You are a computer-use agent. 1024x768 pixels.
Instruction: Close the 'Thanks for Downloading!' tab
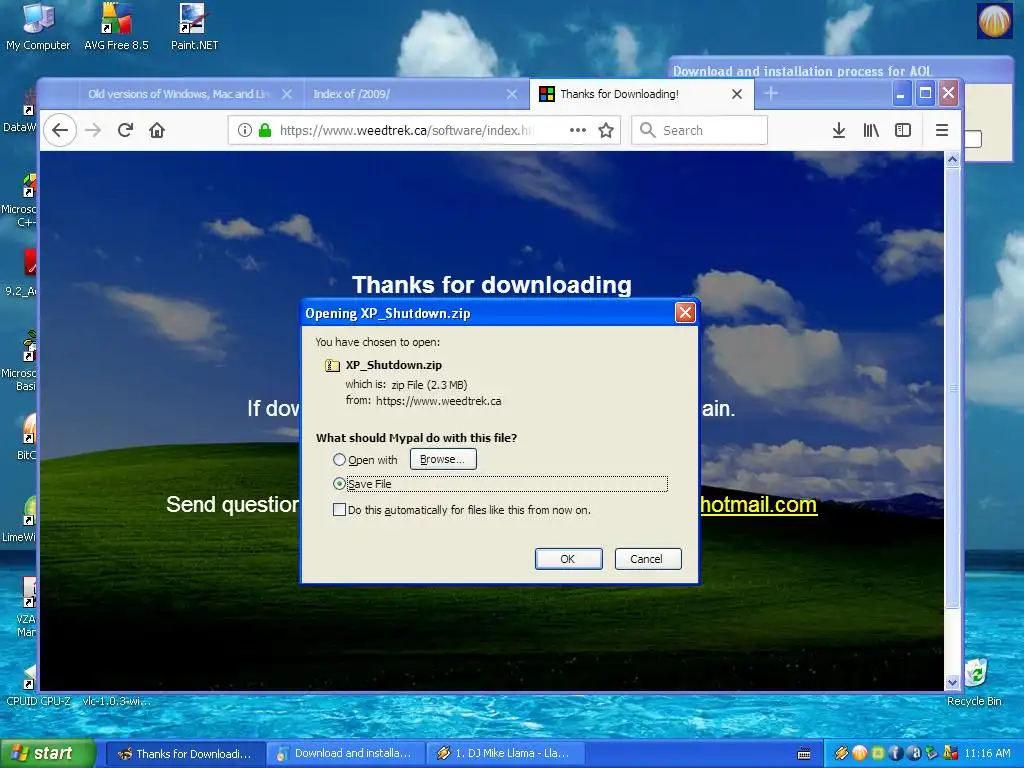tap(737, 94)
